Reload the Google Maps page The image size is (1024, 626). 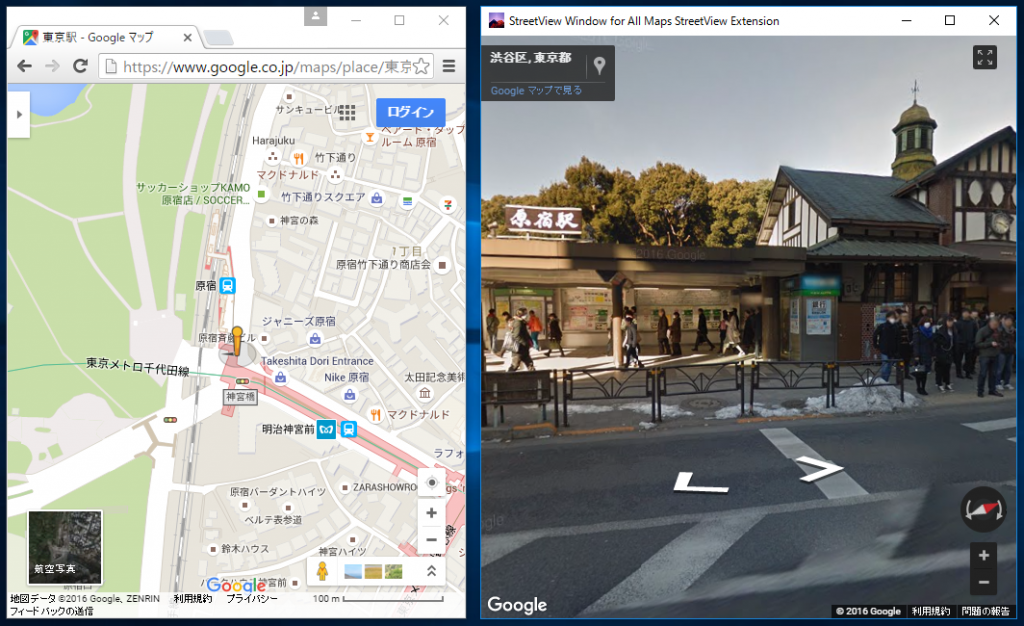78,67
